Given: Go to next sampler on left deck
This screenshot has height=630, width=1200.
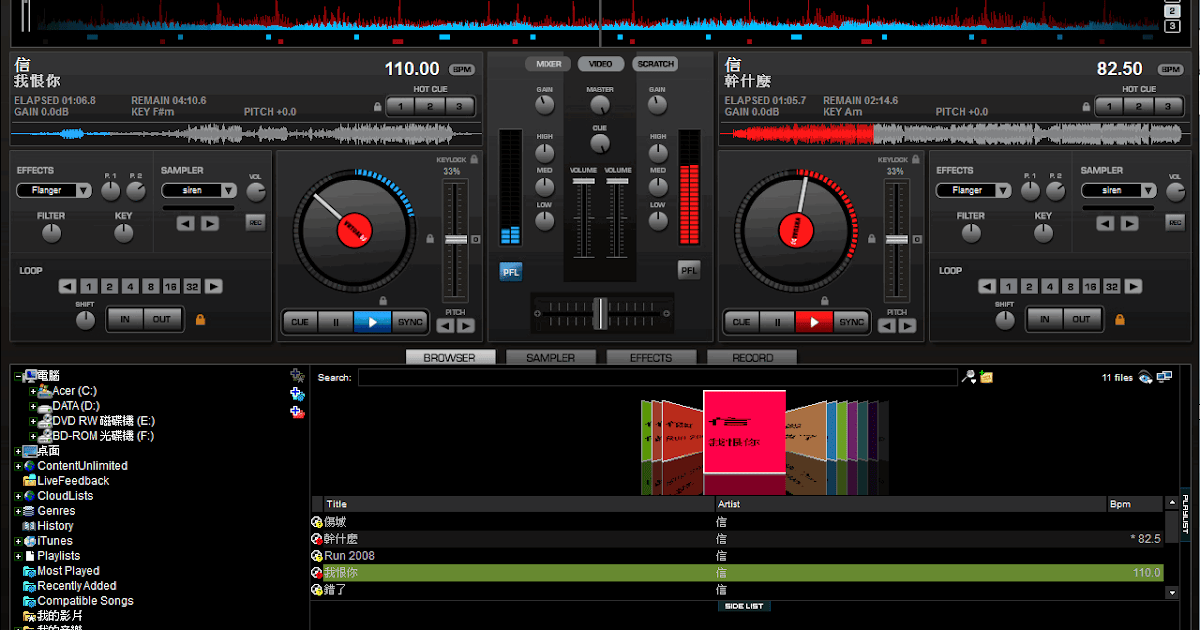Looking at the screenshot, I should click(x=209, y=224).
